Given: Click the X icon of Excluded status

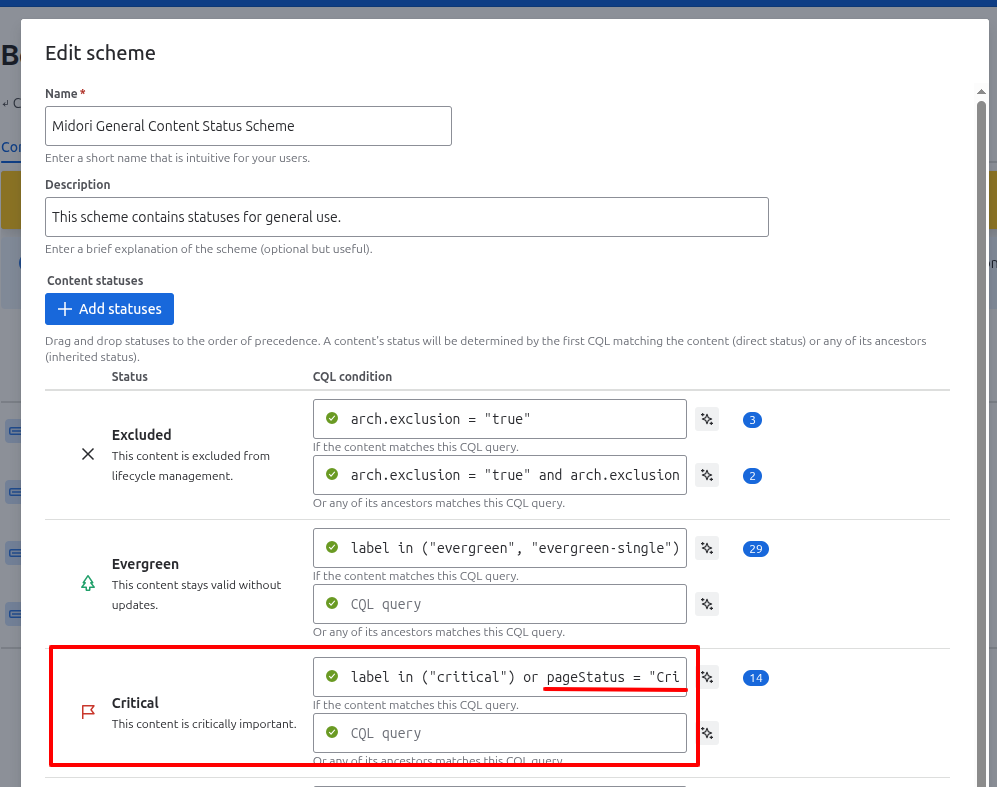Looking at the screenshot, I should pyautogui.click(x=88, y=454).
